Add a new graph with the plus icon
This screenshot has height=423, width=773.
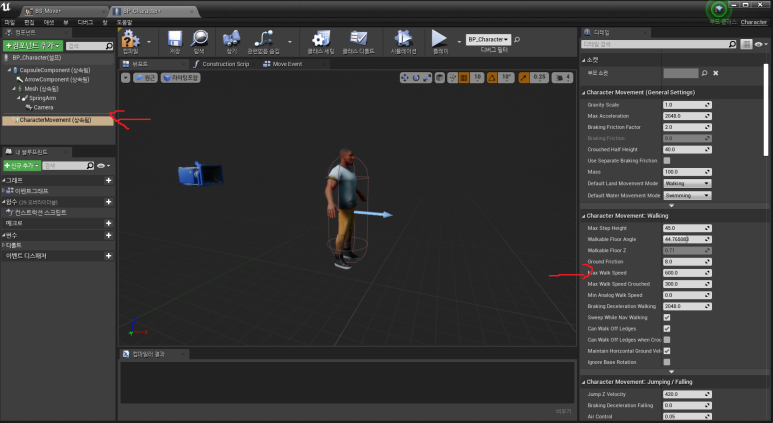coord(108,180)
